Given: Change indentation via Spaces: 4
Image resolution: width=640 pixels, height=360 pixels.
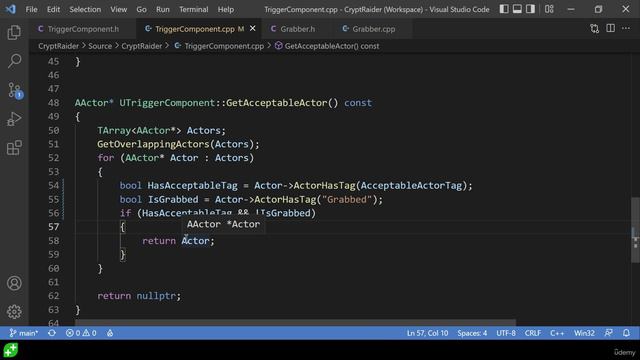Looking at the screenshot, I should (x=472, y=333).
